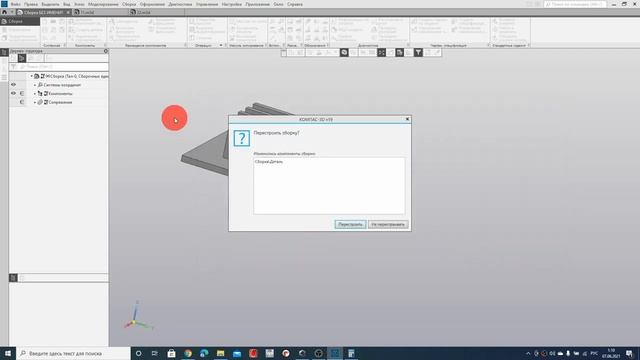640x360 pixels.
Task: Select the Сопряжения tree item
Action: [60, 102]
